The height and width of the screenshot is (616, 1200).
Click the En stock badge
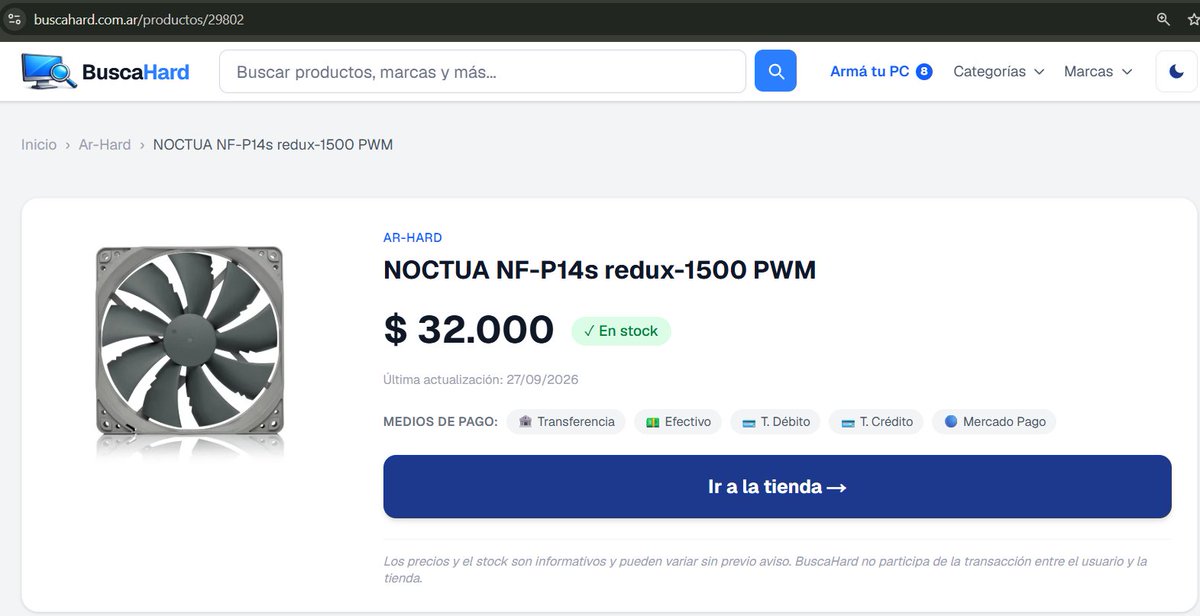click(x=621, y=331)
